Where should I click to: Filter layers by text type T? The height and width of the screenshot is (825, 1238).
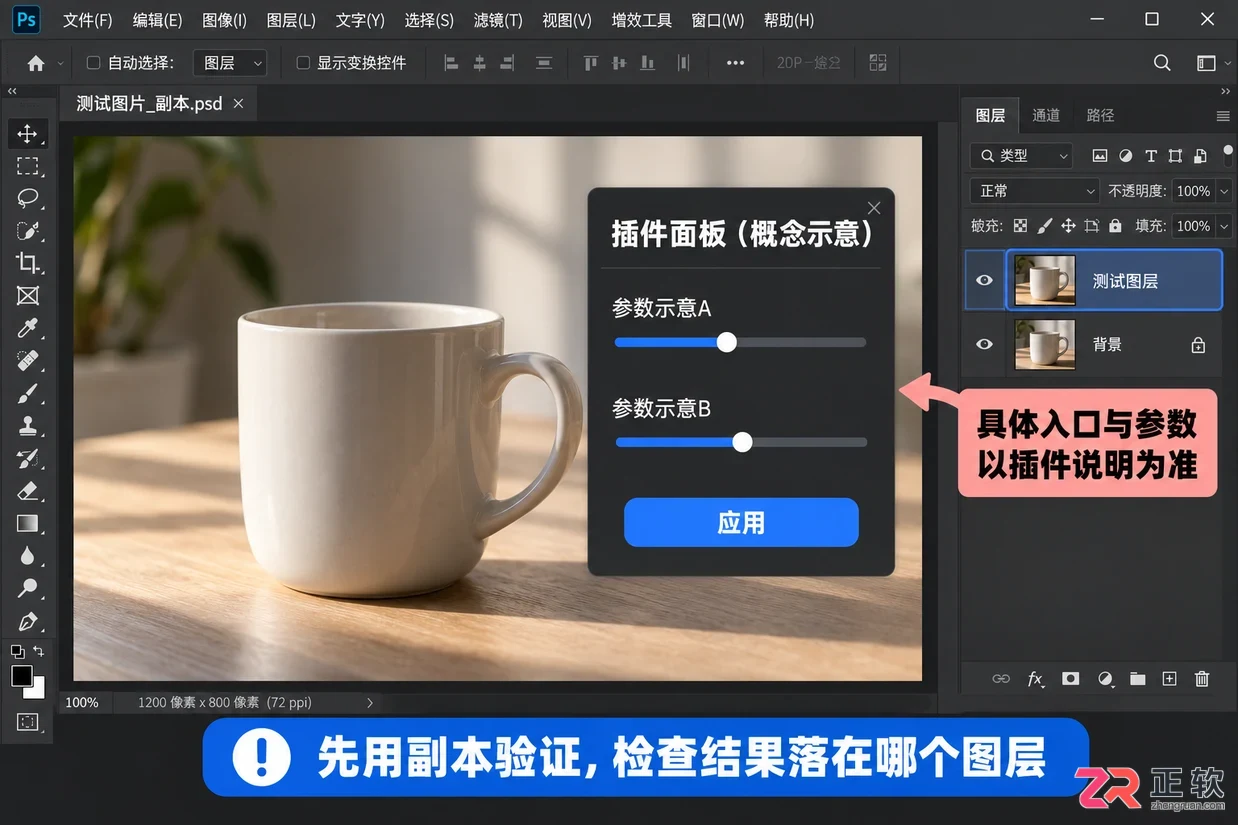click(1151, 156)
